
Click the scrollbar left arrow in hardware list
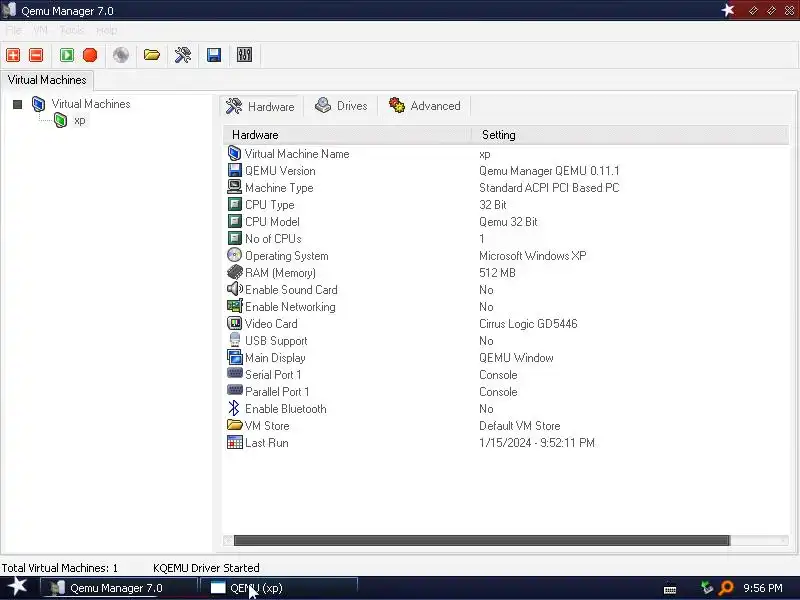tap(228, 540)
